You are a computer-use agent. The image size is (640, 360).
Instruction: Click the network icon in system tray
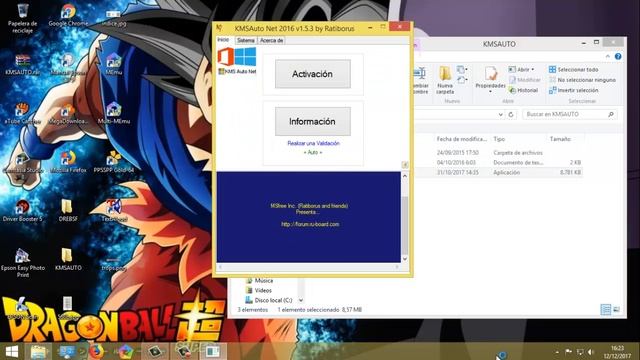(580, 352)
